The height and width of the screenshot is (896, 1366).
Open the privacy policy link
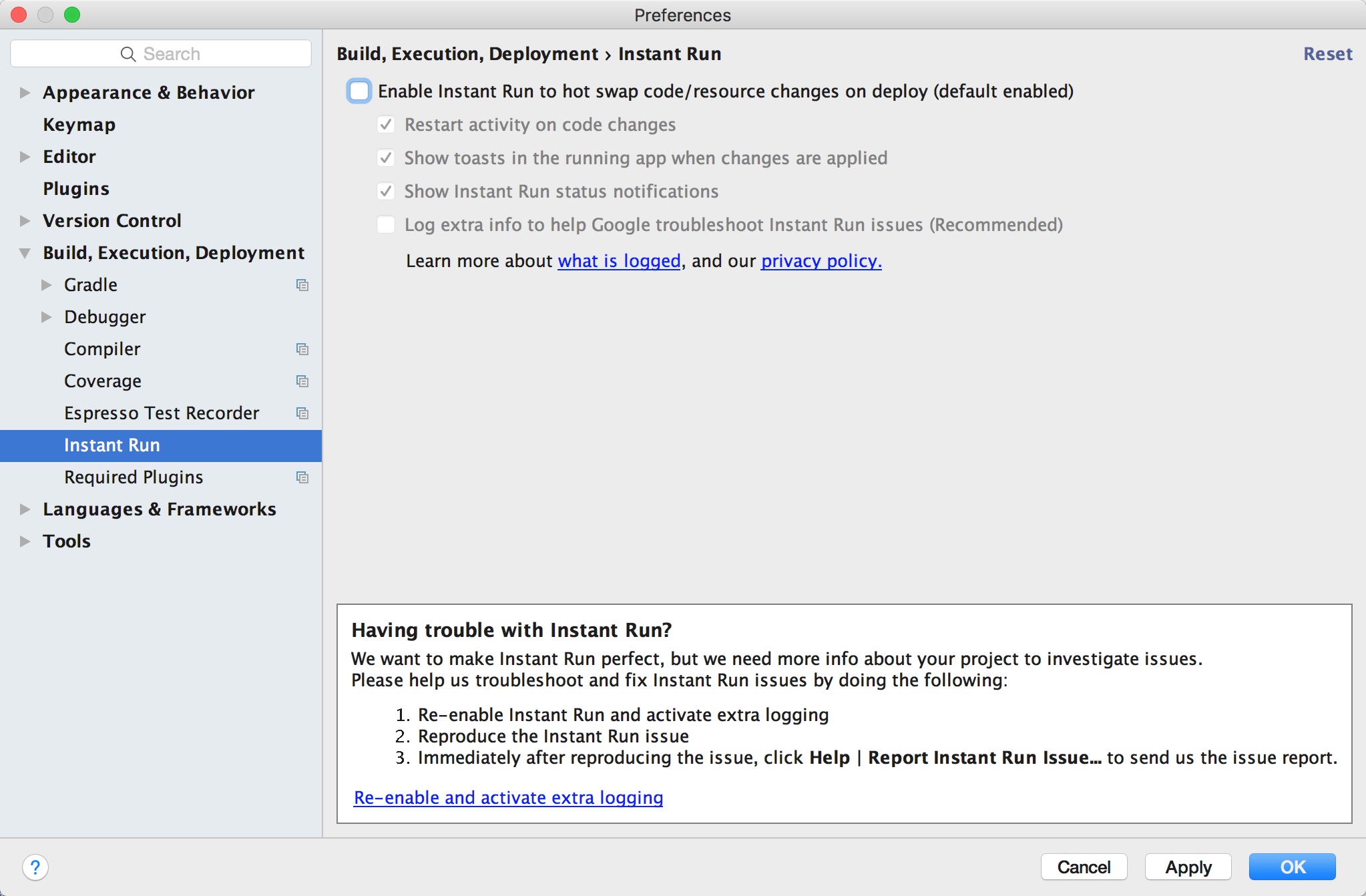pyautogui.click(x=821, y=261)
